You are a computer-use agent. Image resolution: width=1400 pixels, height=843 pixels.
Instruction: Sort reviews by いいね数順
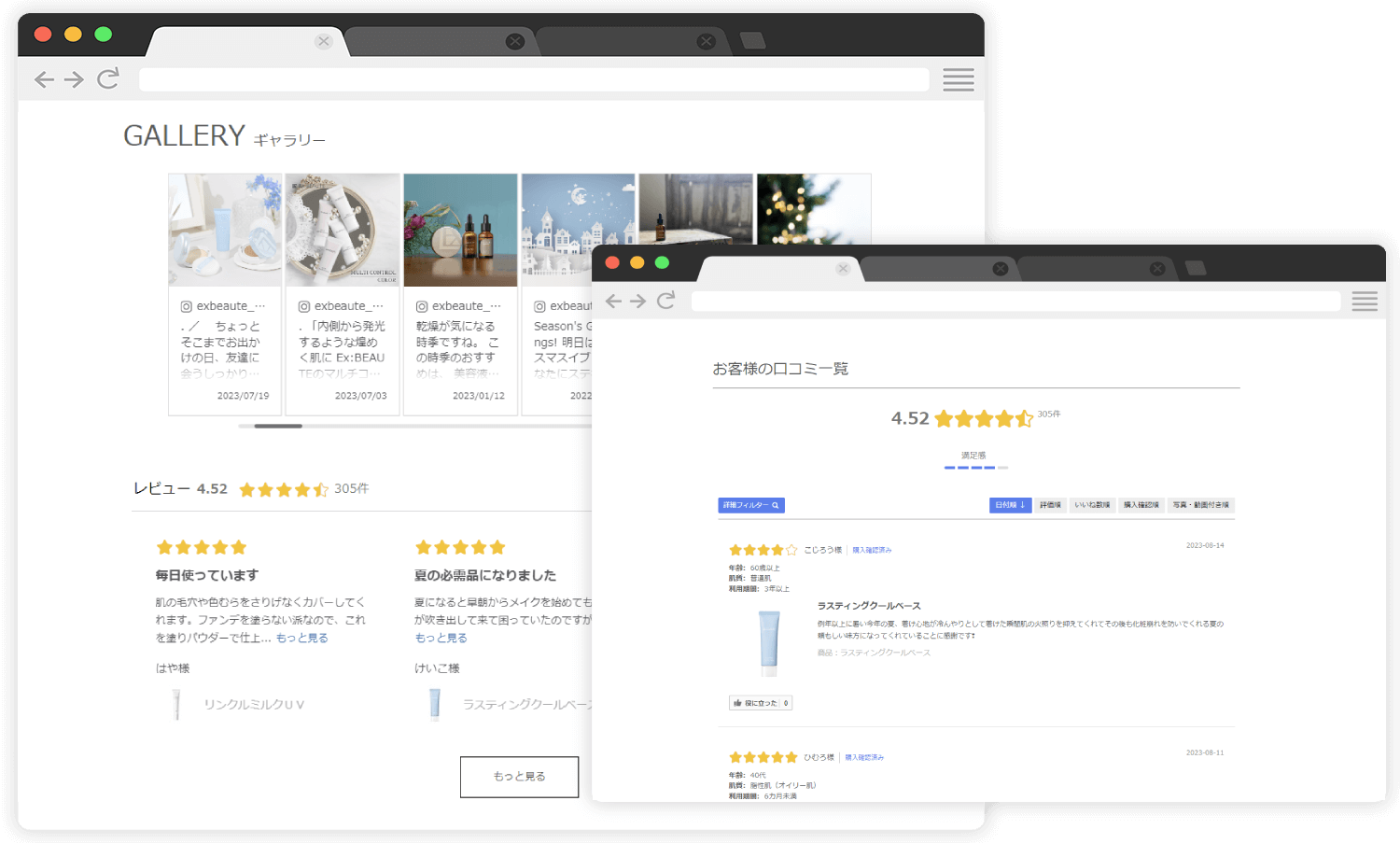tap(1092, 505)
